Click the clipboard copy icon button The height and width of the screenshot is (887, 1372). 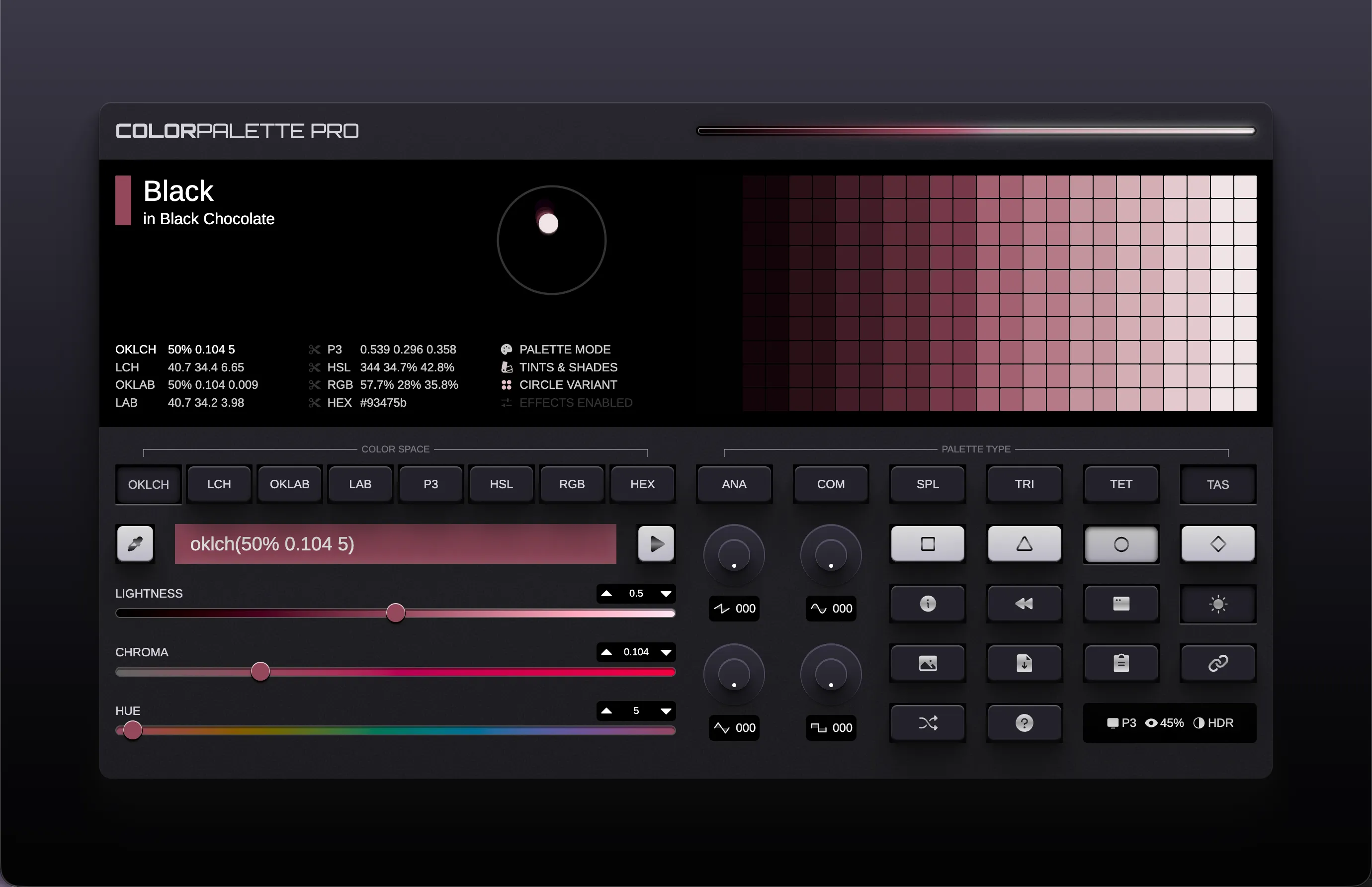[x=1120, y=664]
